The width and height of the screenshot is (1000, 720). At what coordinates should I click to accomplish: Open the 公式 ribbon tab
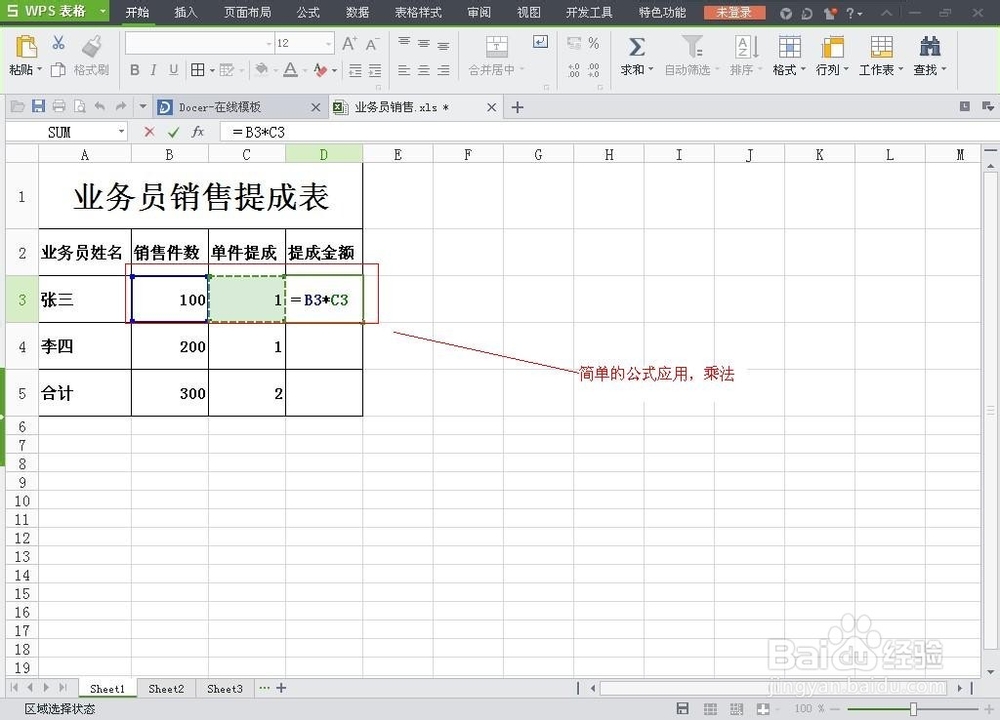point(308,12)
